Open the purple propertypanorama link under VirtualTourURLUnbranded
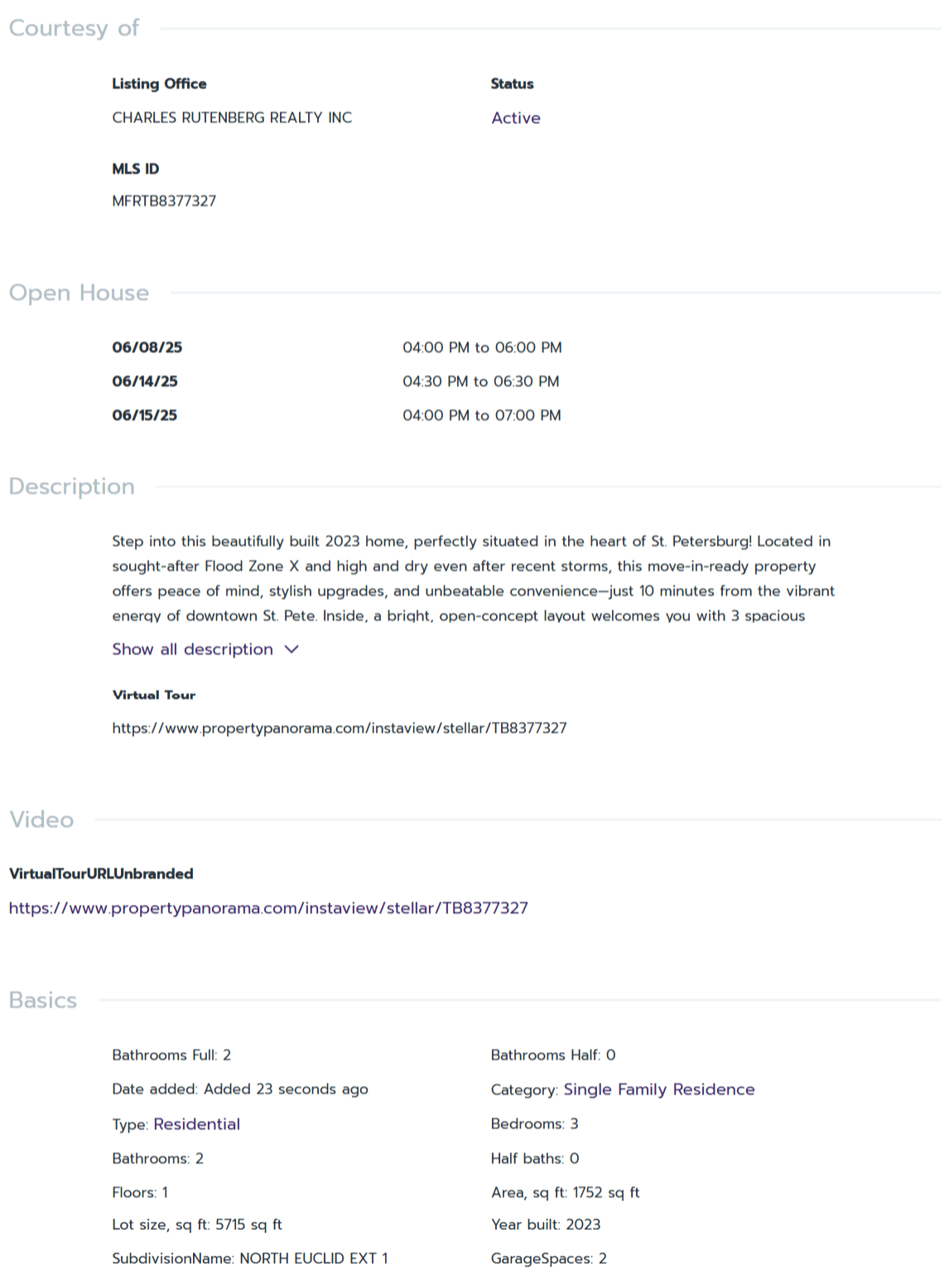949x1288 pixels. 268,908
